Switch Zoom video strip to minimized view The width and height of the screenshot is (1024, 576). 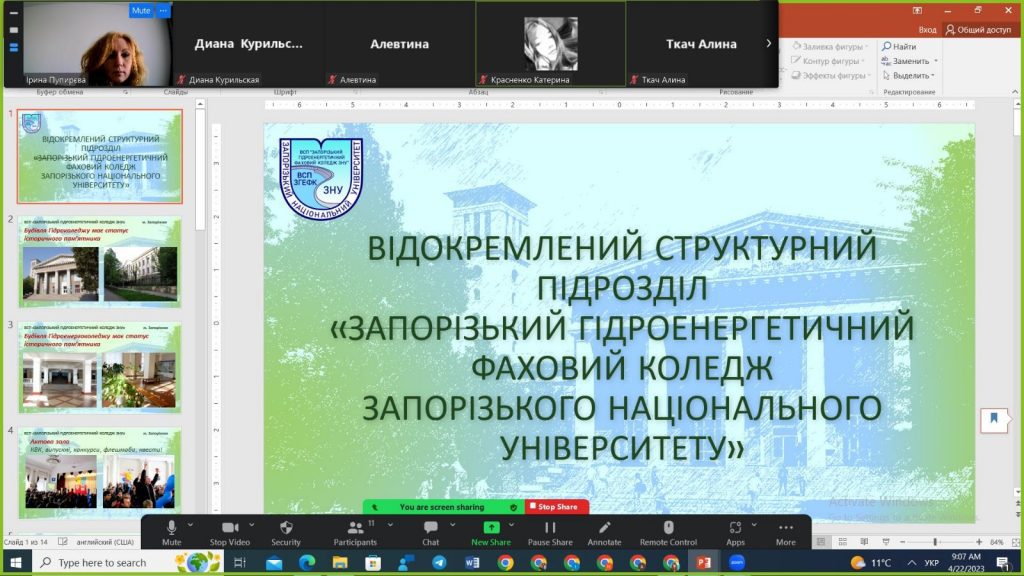[x=14, y=12]
